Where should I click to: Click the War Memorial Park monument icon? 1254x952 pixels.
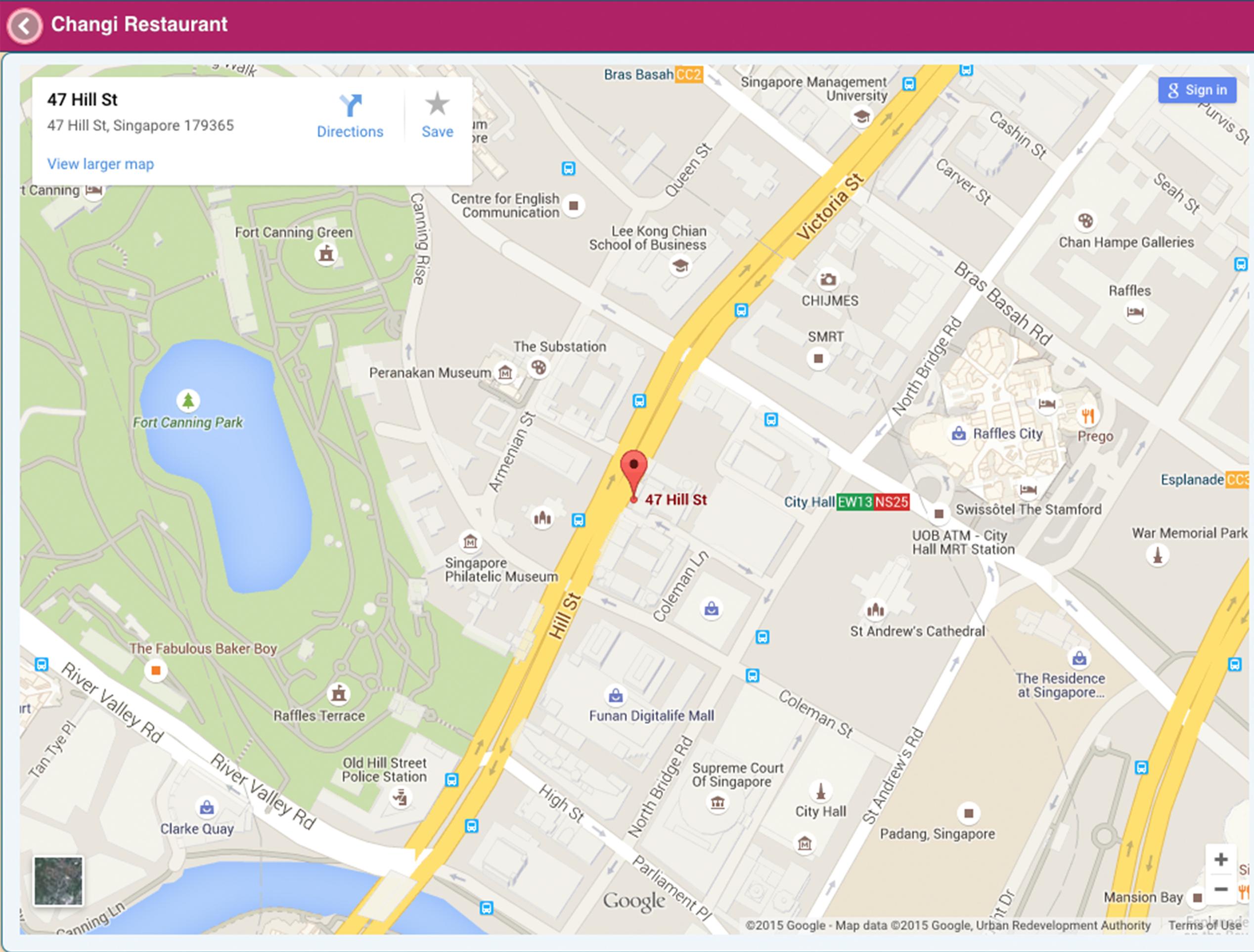coord(1158,554)
